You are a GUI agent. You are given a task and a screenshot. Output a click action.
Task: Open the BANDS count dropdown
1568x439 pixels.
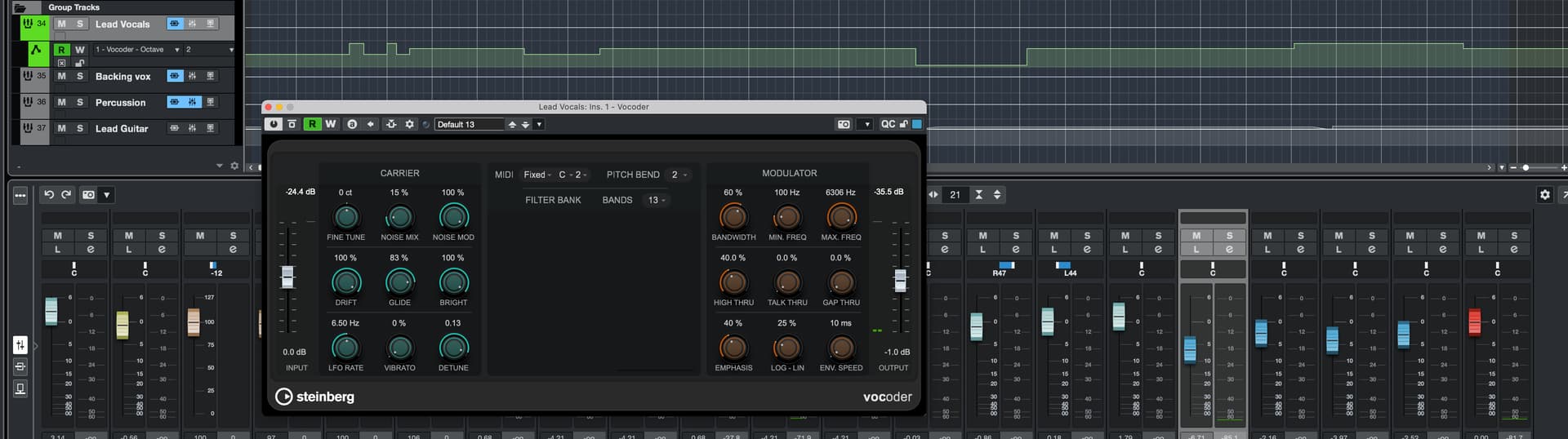tap(657, 200)
